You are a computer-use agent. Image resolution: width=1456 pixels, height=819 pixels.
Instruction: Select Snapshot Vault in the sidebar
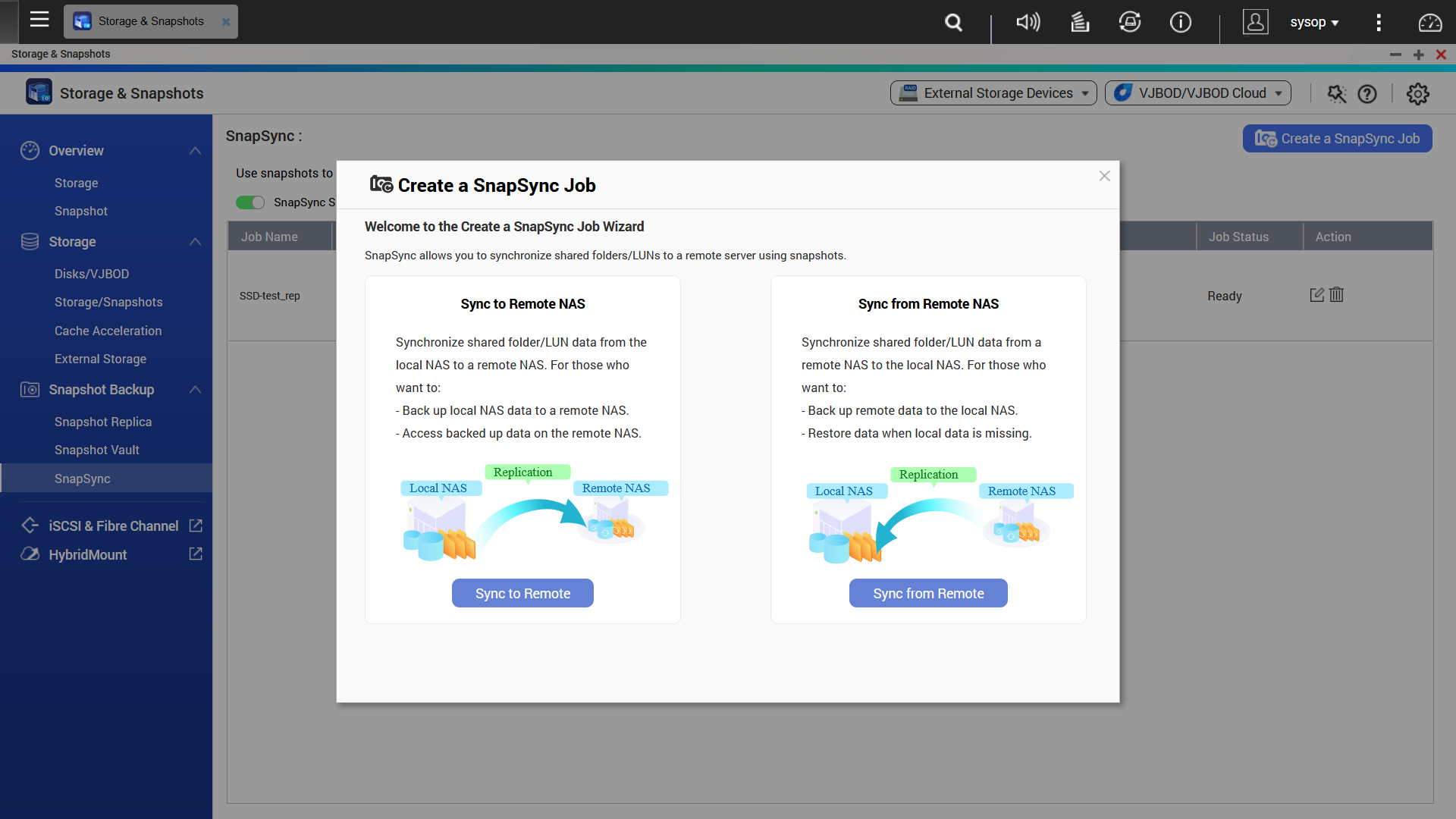pyautogui.click(x=97, y=450)
